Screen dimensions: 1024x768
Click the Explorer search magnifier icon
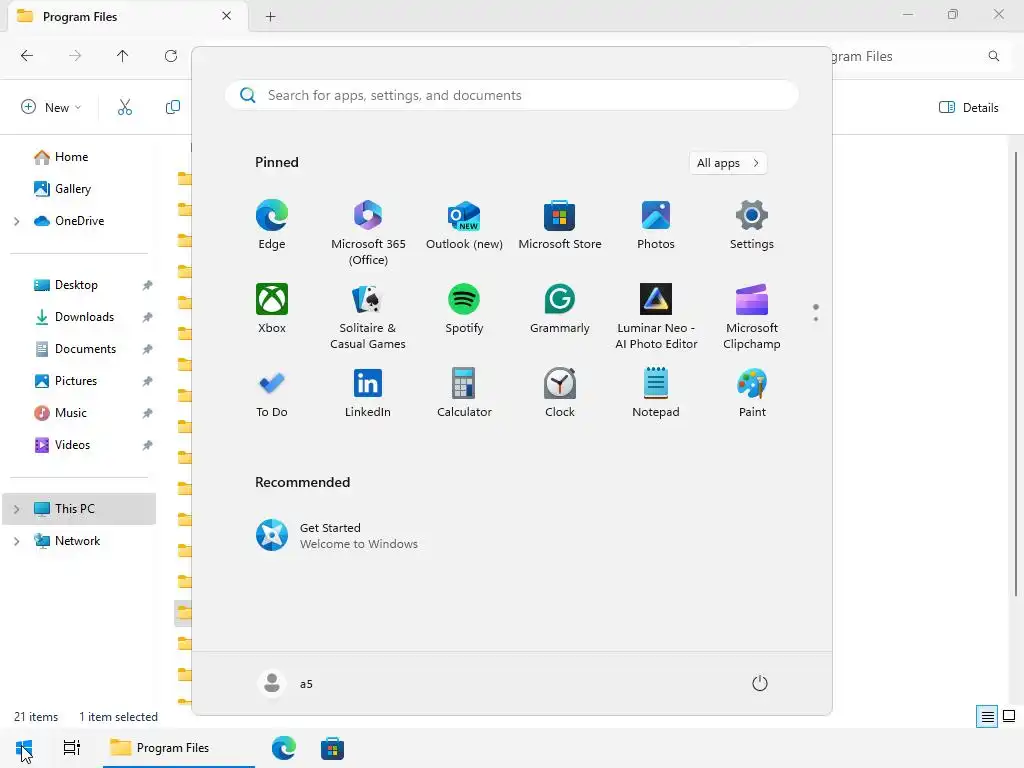point(993,56)
